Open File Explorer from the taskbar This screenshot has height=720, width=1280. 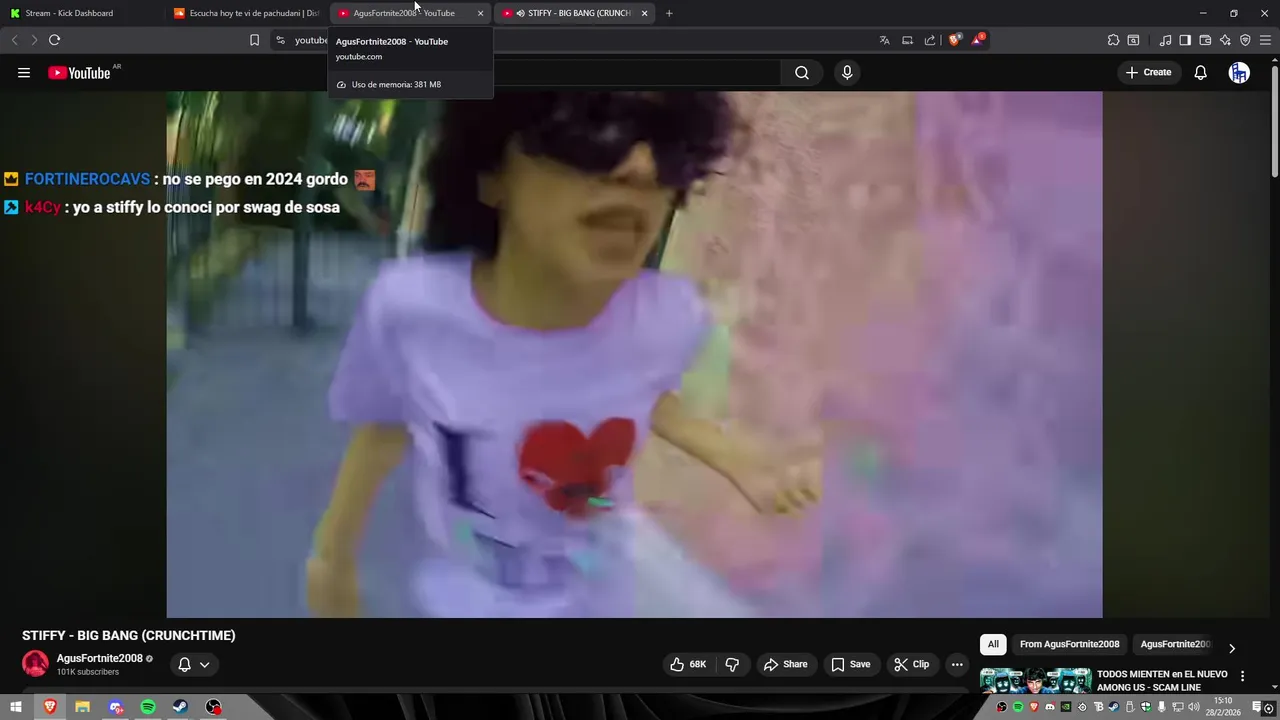click(82, 707)
